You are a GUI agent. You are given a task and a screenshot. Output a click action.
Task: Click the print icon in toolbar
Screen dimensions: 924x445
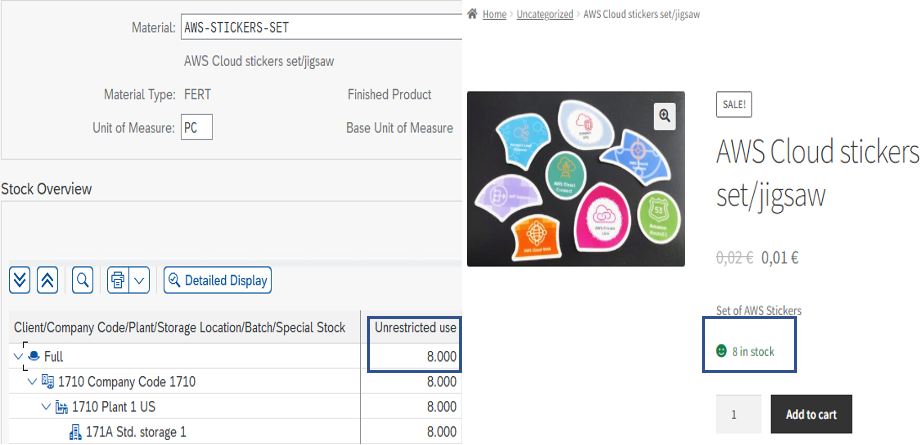pos(117,280)
